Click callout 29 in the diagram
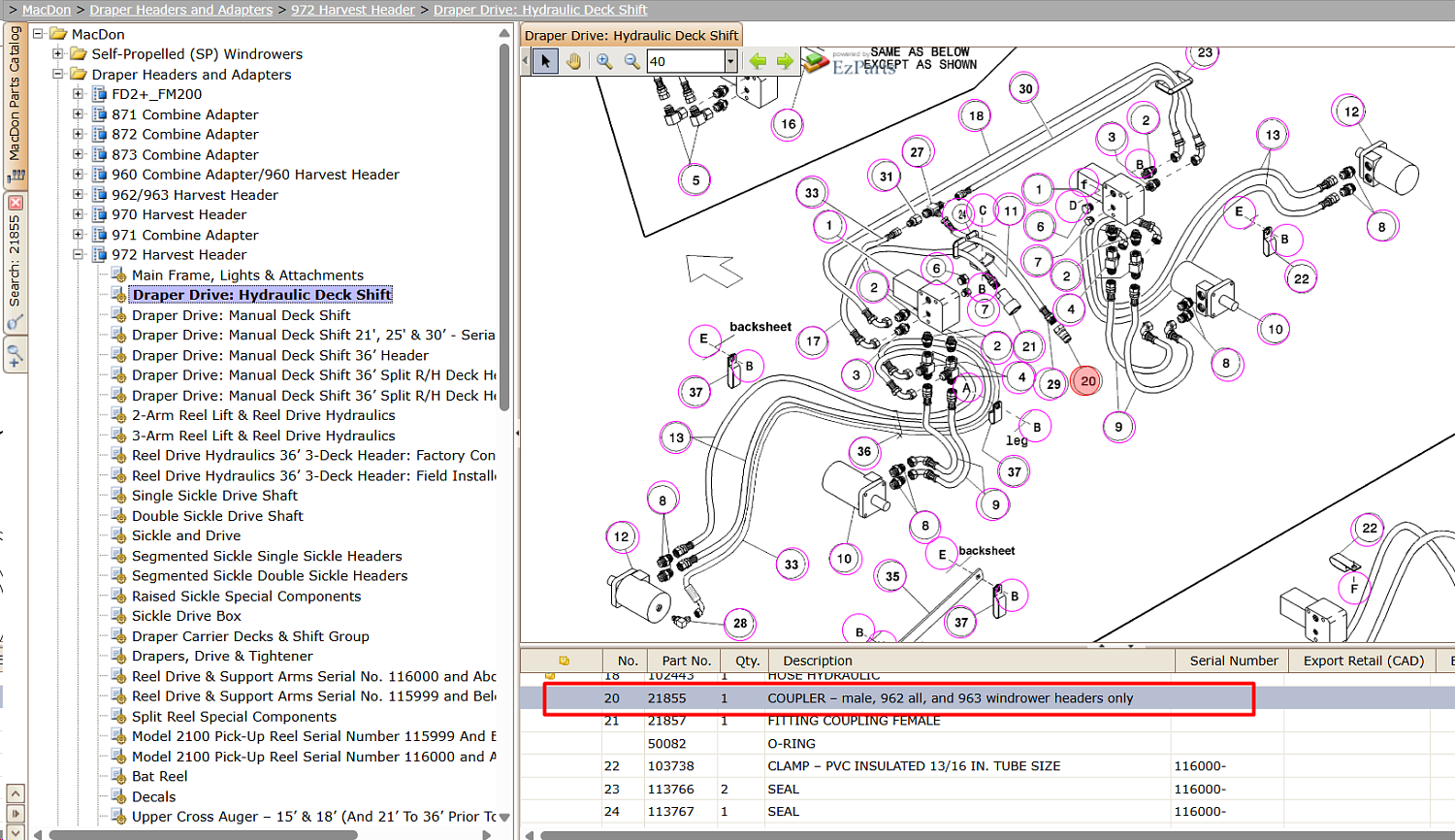 (1053, 384)
